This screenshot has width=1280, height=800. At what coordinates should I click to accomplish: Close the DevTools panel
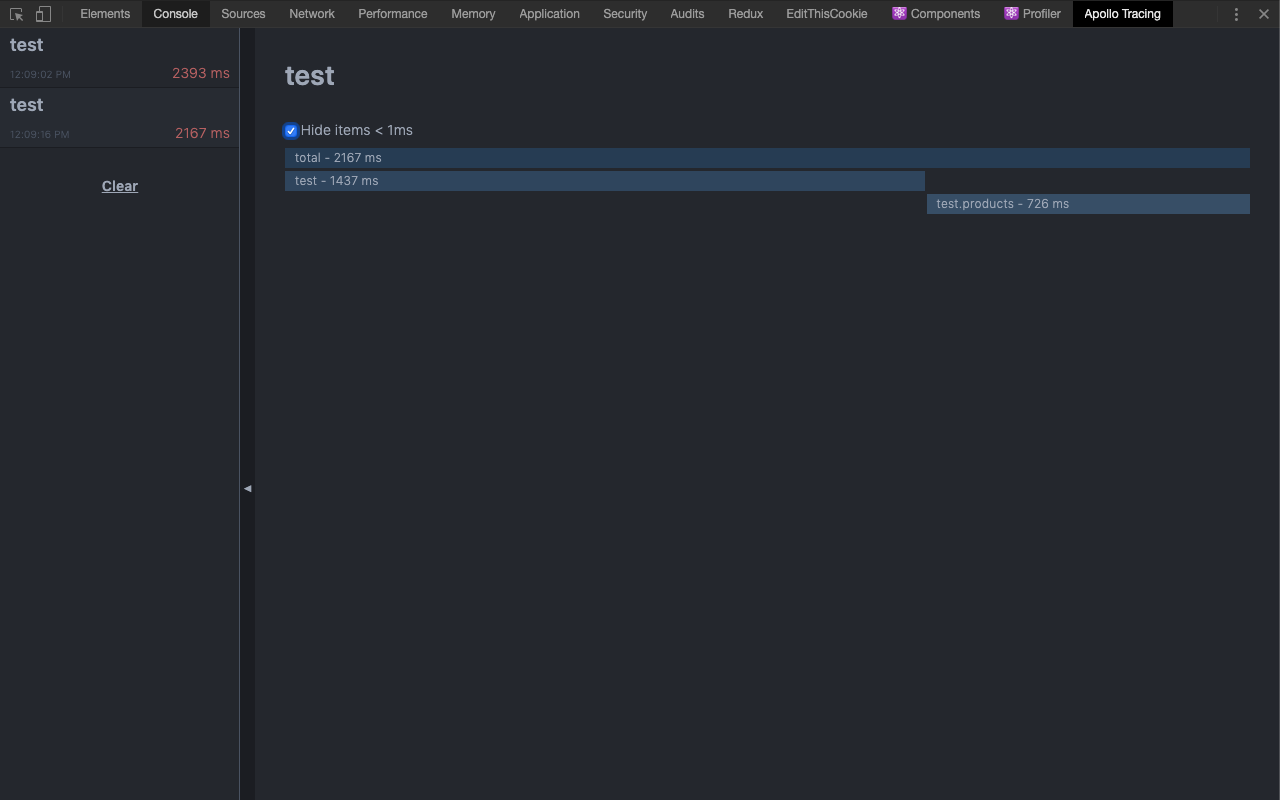pyautogui.click(x=1264, y=14)
